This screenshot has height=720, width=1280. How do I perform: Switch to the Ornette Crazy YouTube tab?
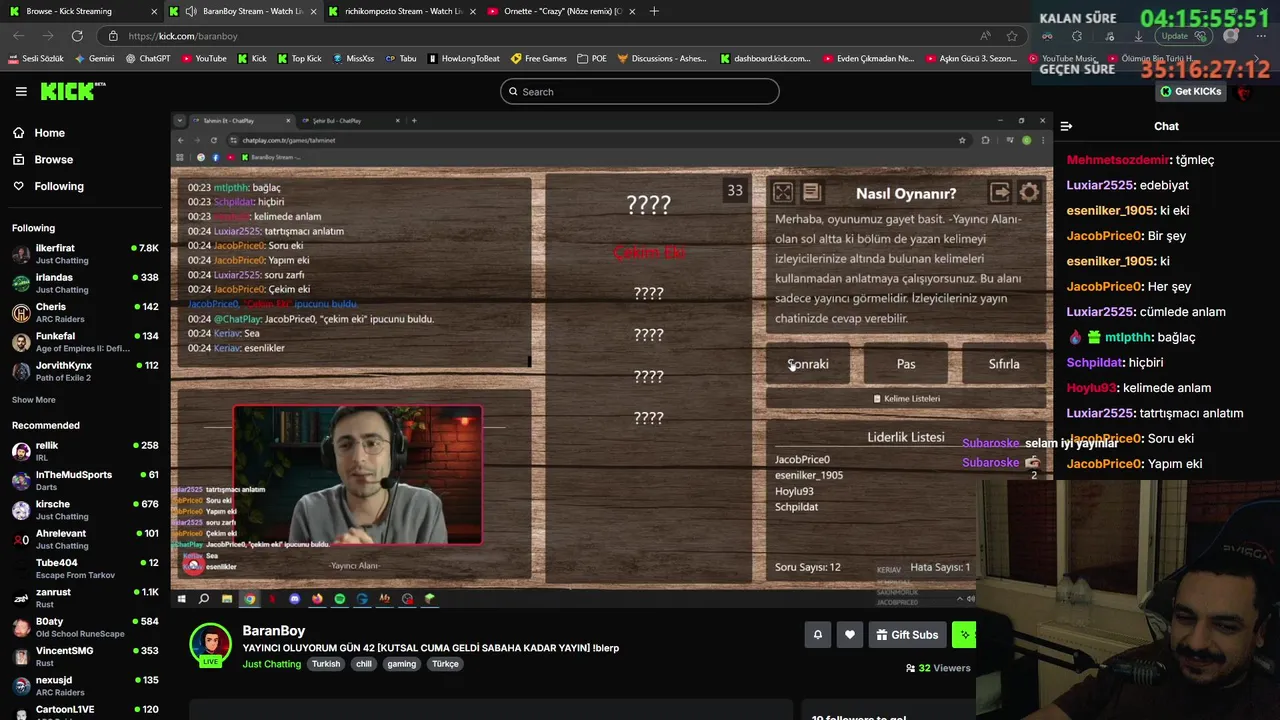point(560,11)
